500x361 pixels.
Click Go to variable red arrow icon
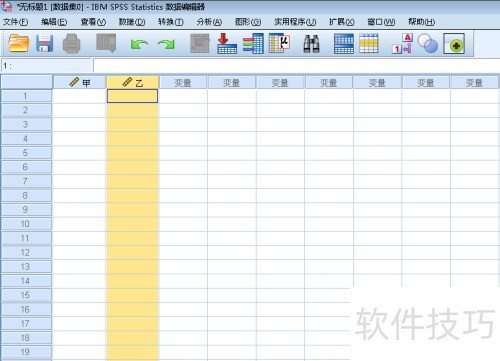(x=227, y=43)
